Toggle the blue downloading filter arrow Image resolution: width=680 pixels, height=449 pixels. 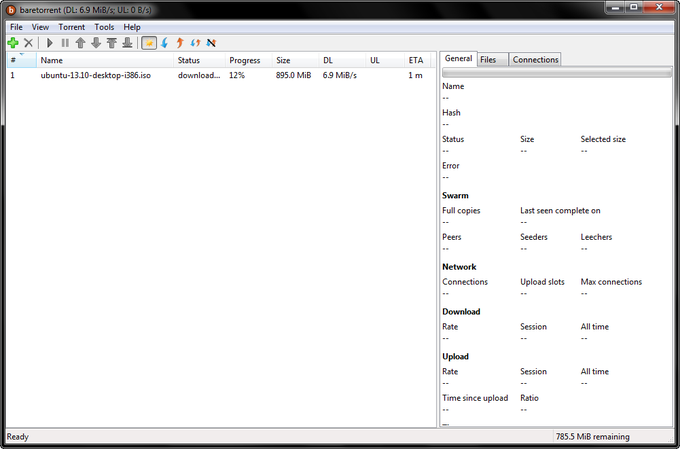coord(164,43)
